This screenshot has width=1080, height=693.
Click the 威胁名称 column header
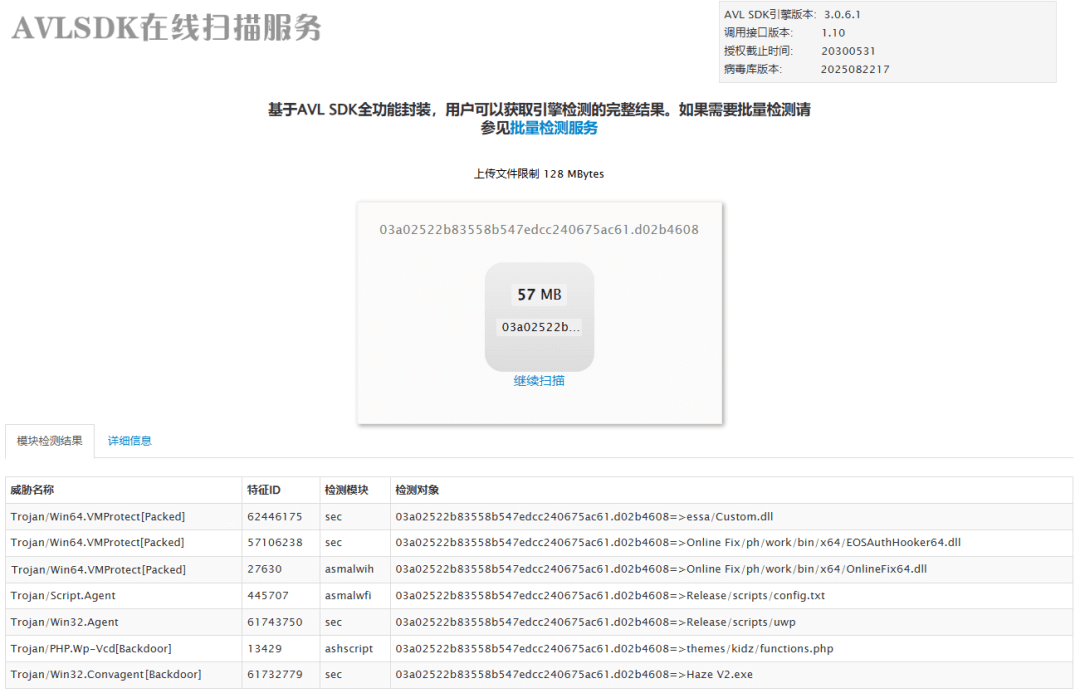tap(32, 490)
